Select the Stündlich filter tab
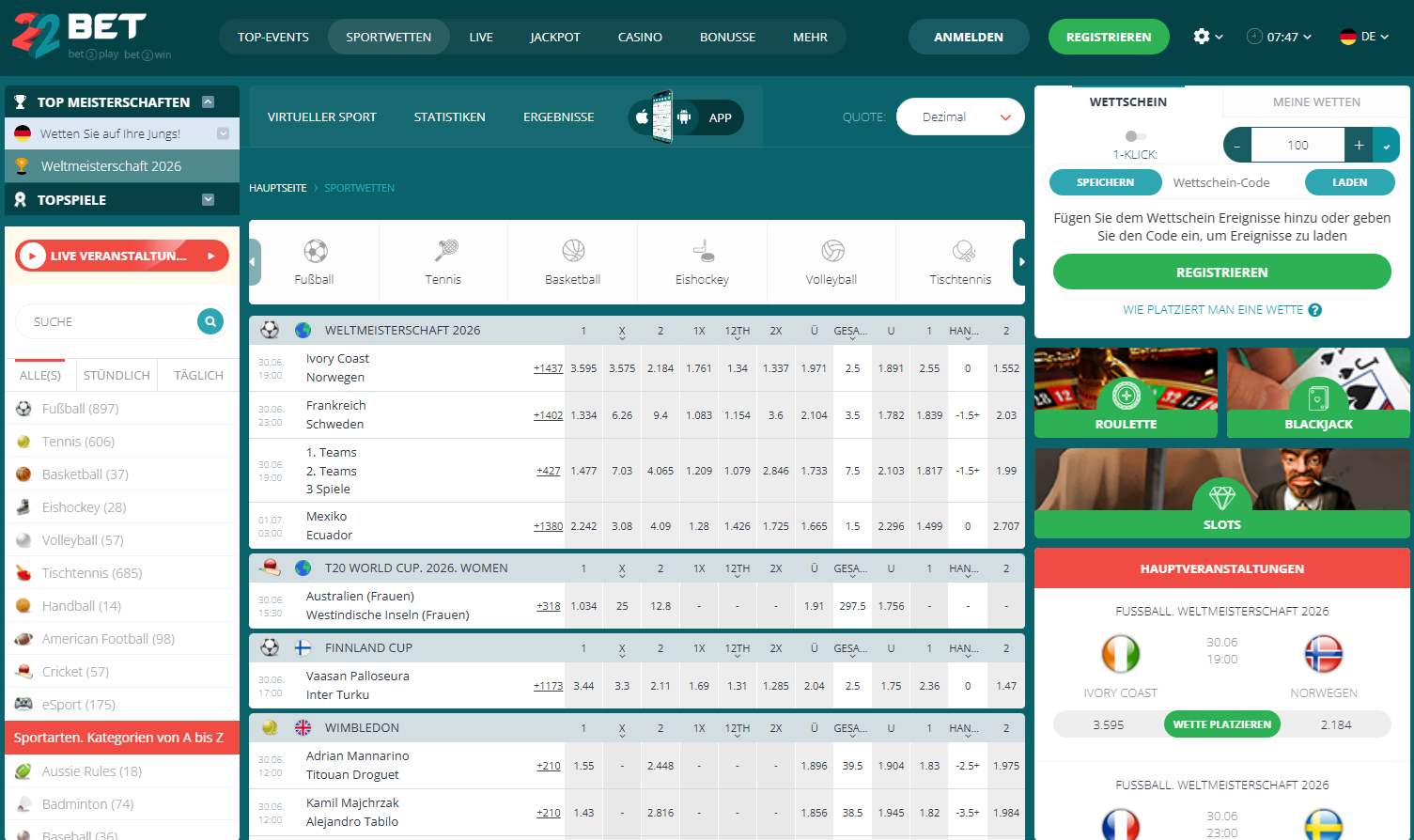 pyautogui.click(x=117, y=375)
